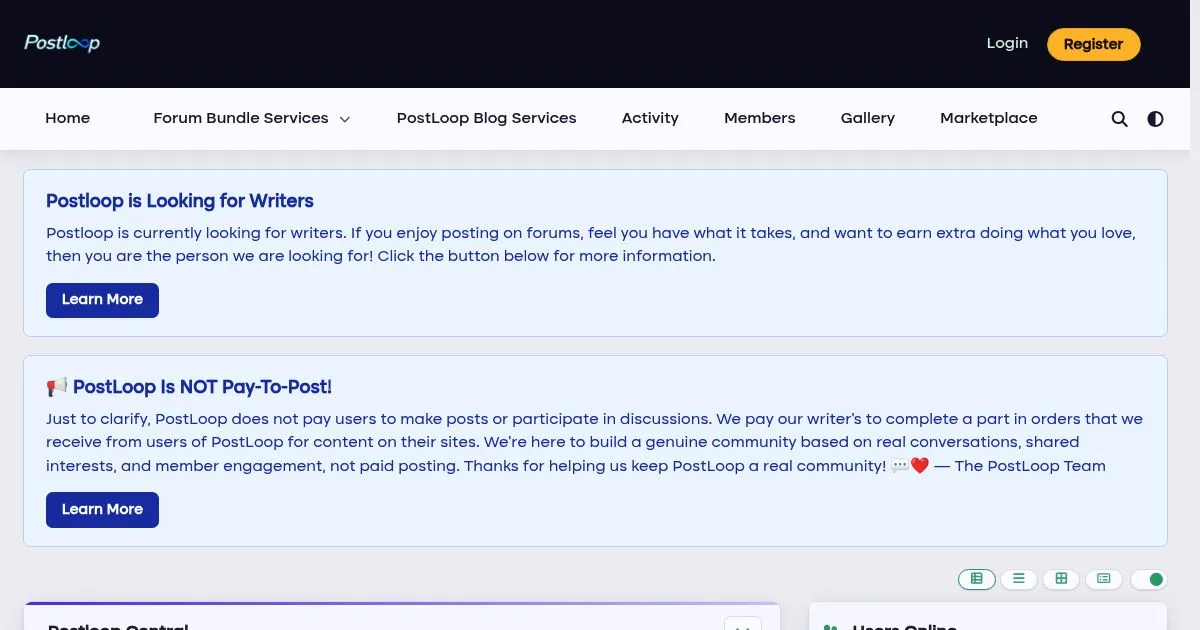Select the list layout view icon
Viewport: 1200px width, 630px height.
coord(1019,579)
